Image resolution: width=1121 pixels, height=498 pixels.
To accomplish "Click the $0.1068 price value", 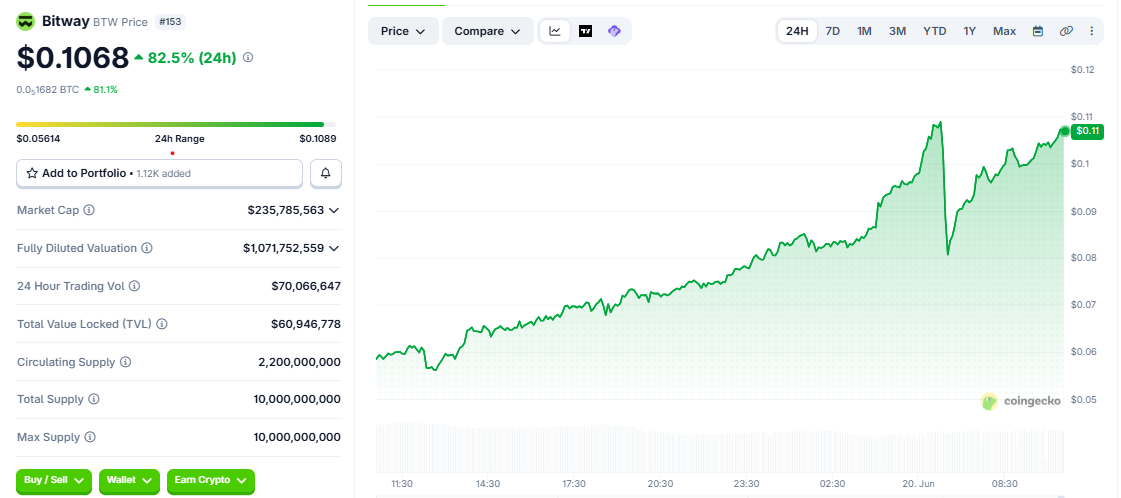I will pyautogui.click(x=72, y=58).
